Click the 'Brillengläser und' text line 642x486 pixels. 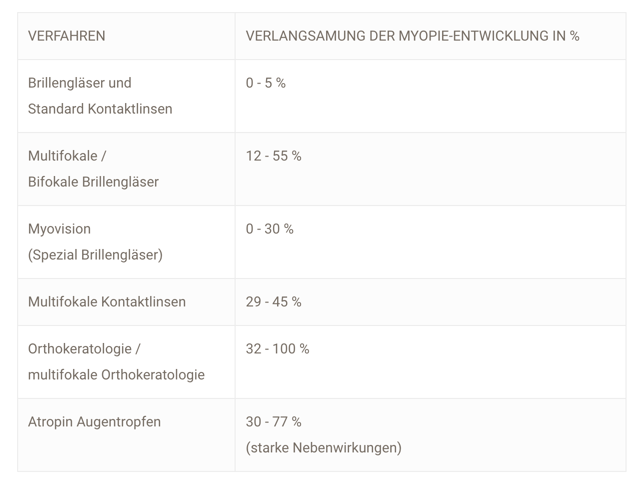79,83
